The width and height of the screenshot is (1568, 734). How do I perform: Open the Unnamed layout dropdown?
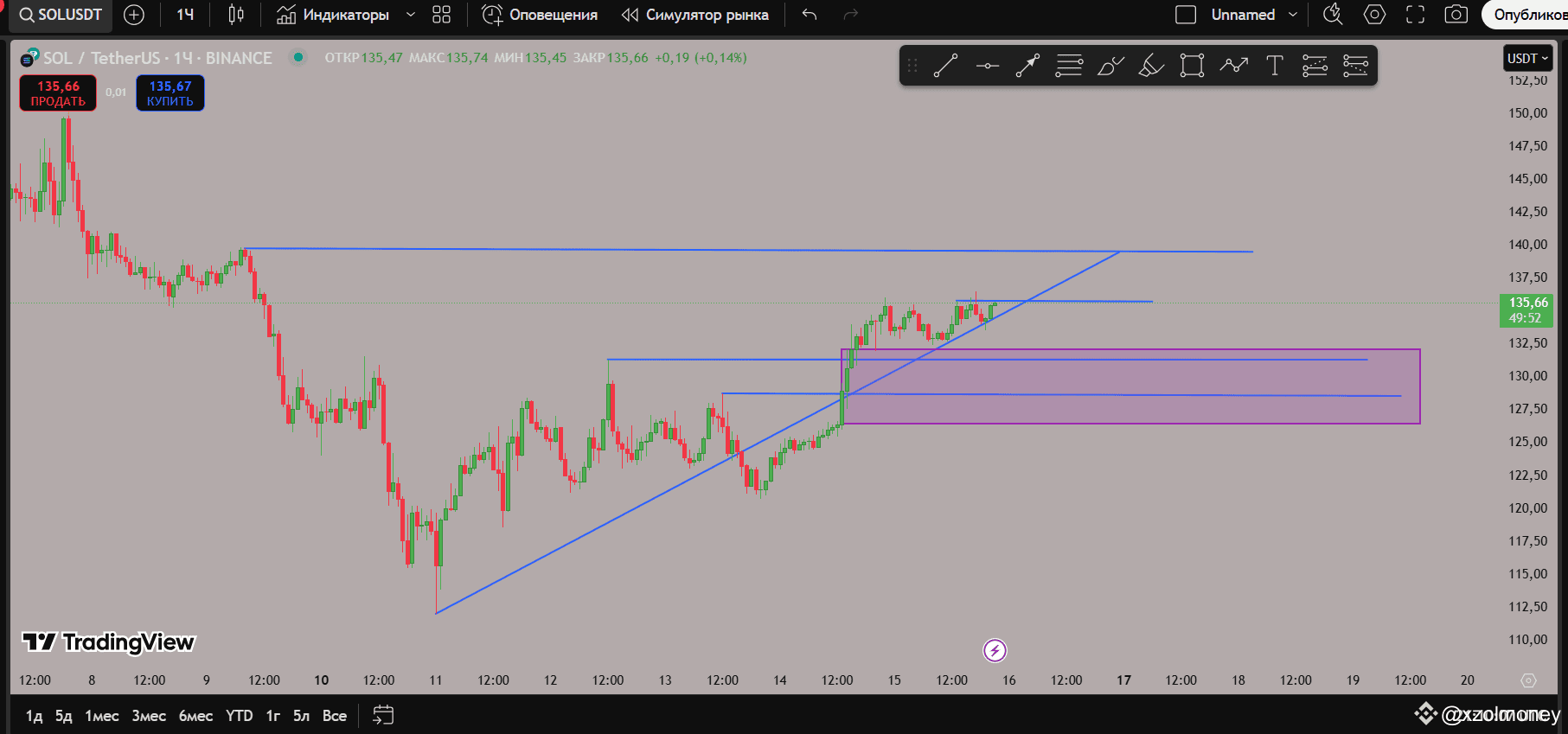coord(1253,15)
